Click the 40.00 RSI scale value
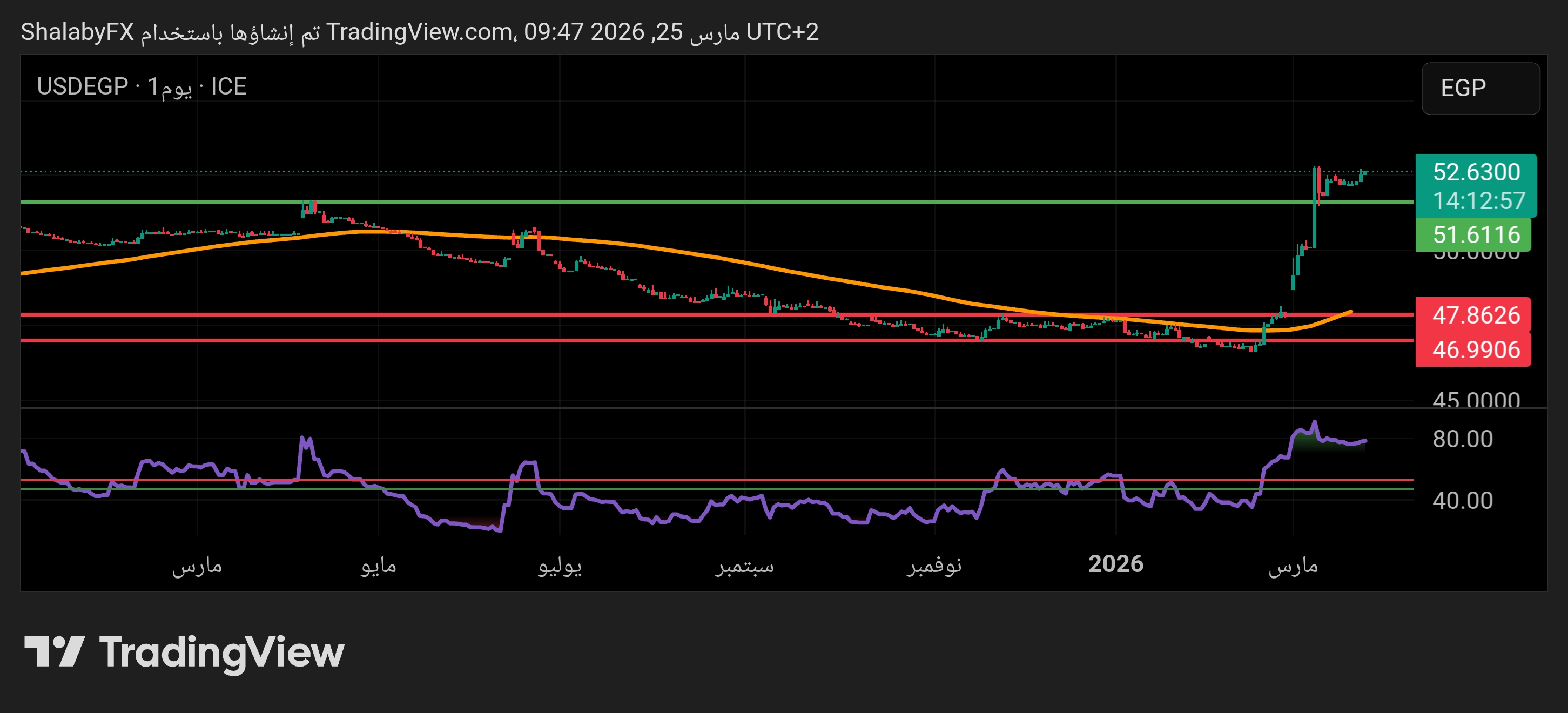This screenshot has height=713, width=1568. pos(1462,501)
